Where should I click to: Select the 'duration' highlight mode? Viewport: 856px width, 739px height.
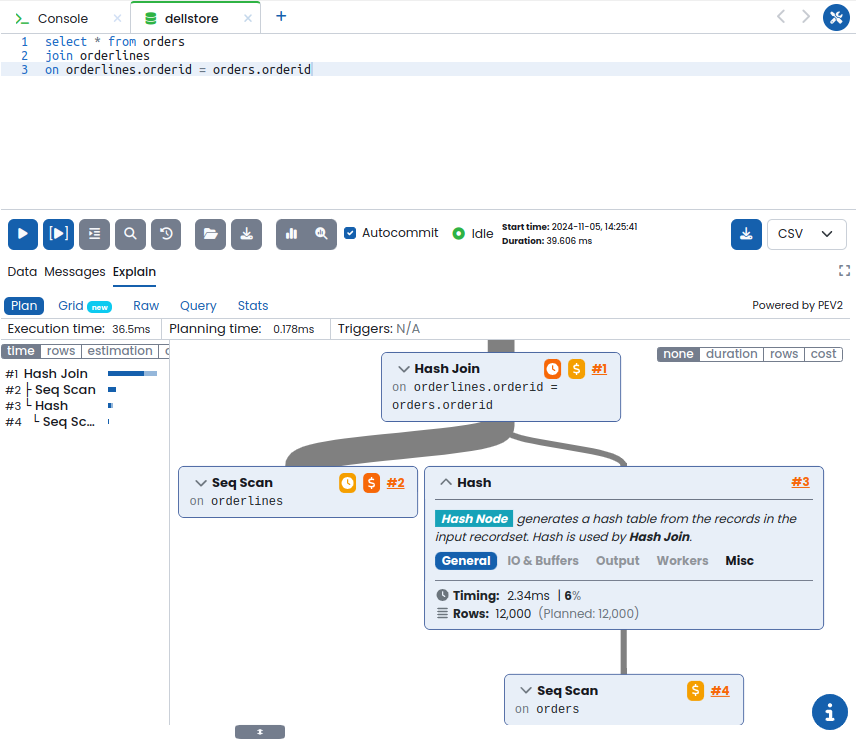coord(732,354)
